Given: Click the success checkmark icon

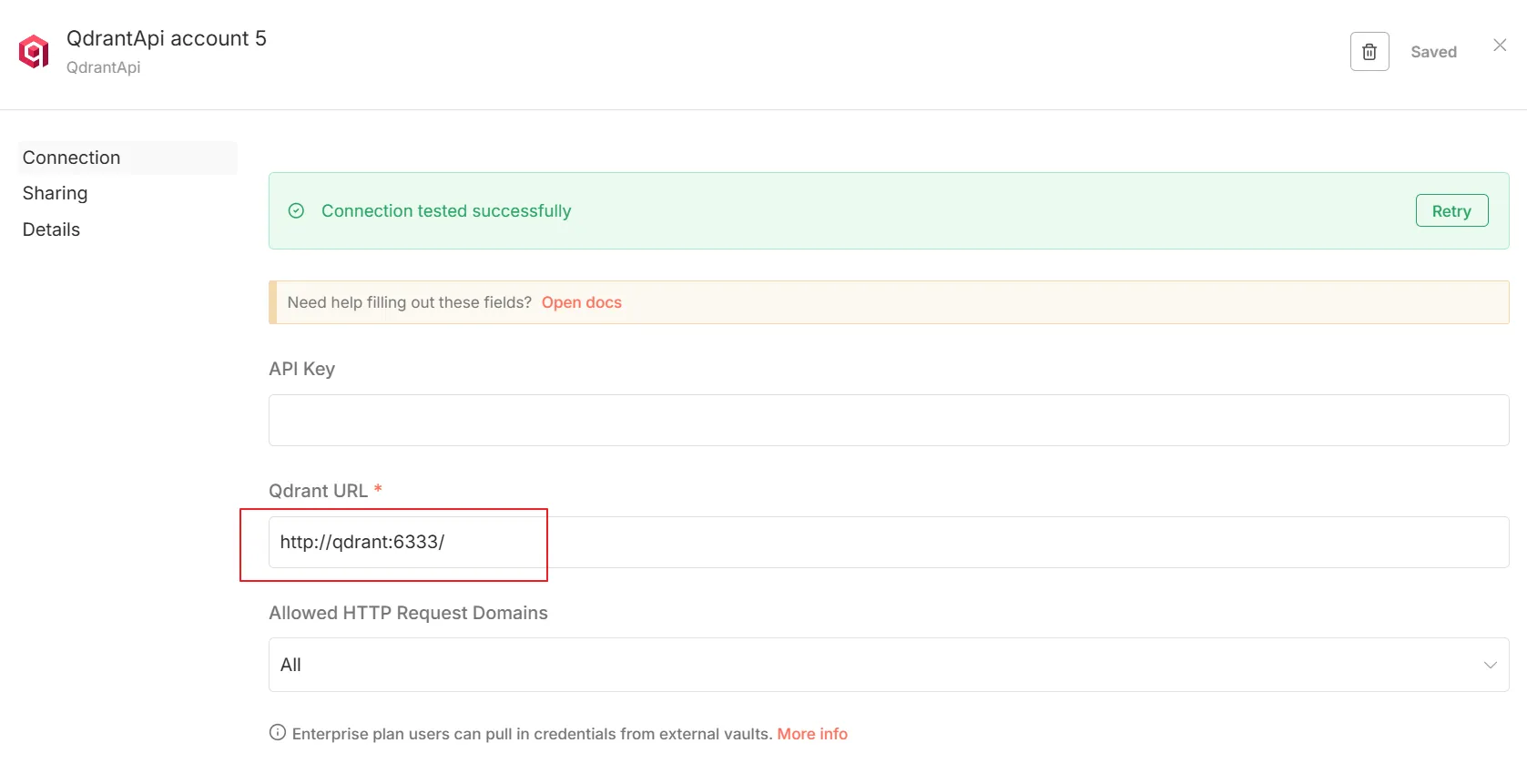Looking at the screenshot, I should pyautogui.click(x=296, y=211).
